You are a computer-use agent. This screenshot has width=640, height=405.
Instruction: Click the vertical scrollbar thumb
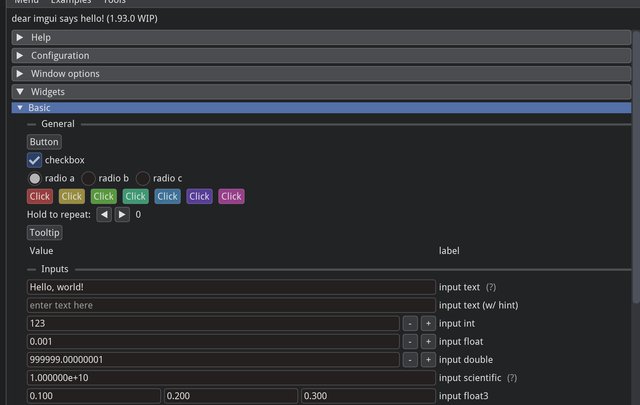[x=636, y=167]
